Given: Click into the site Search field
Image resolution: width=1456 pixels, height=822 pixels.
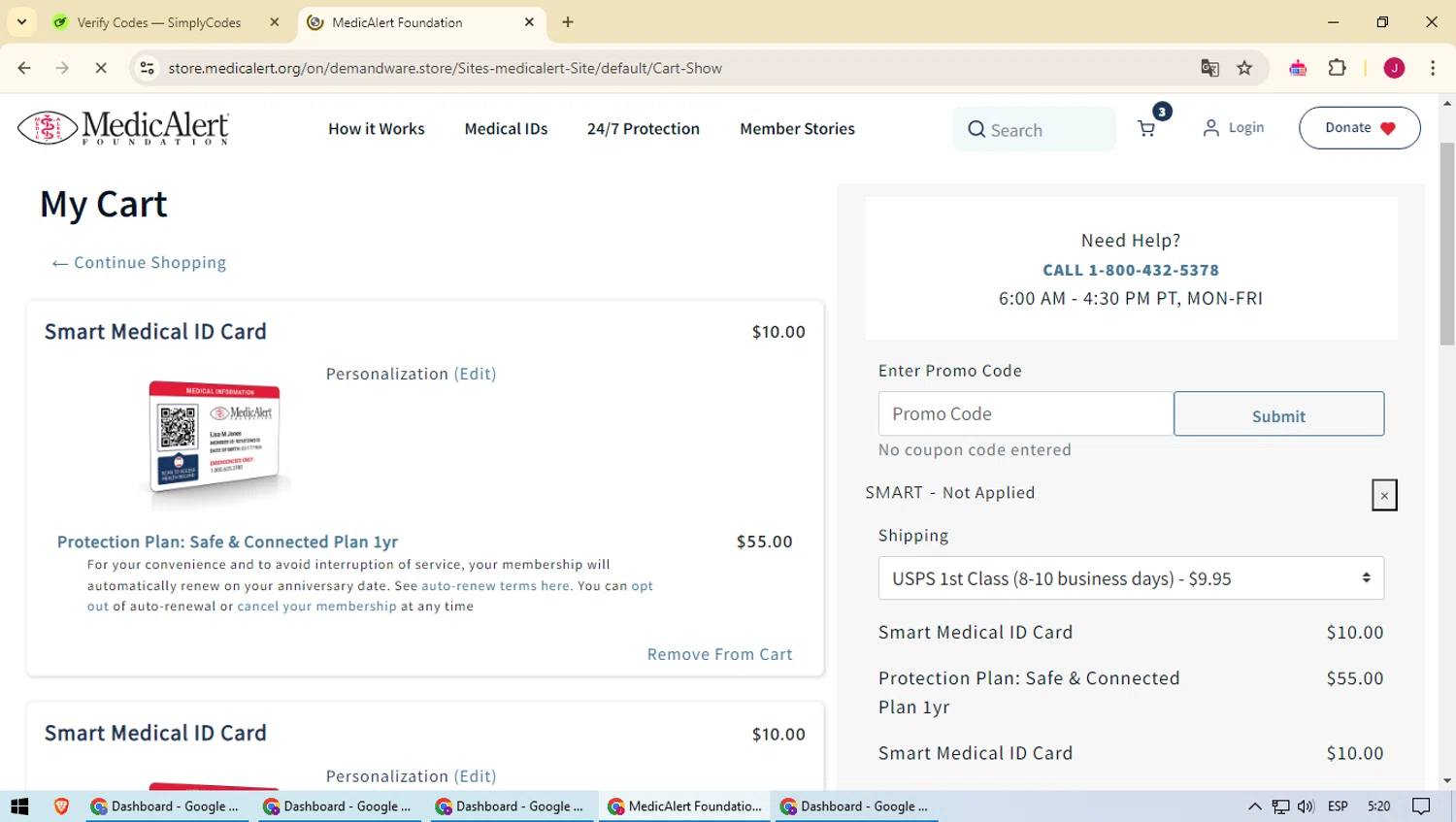Looking at the screenshot, I should (1035, 129).
